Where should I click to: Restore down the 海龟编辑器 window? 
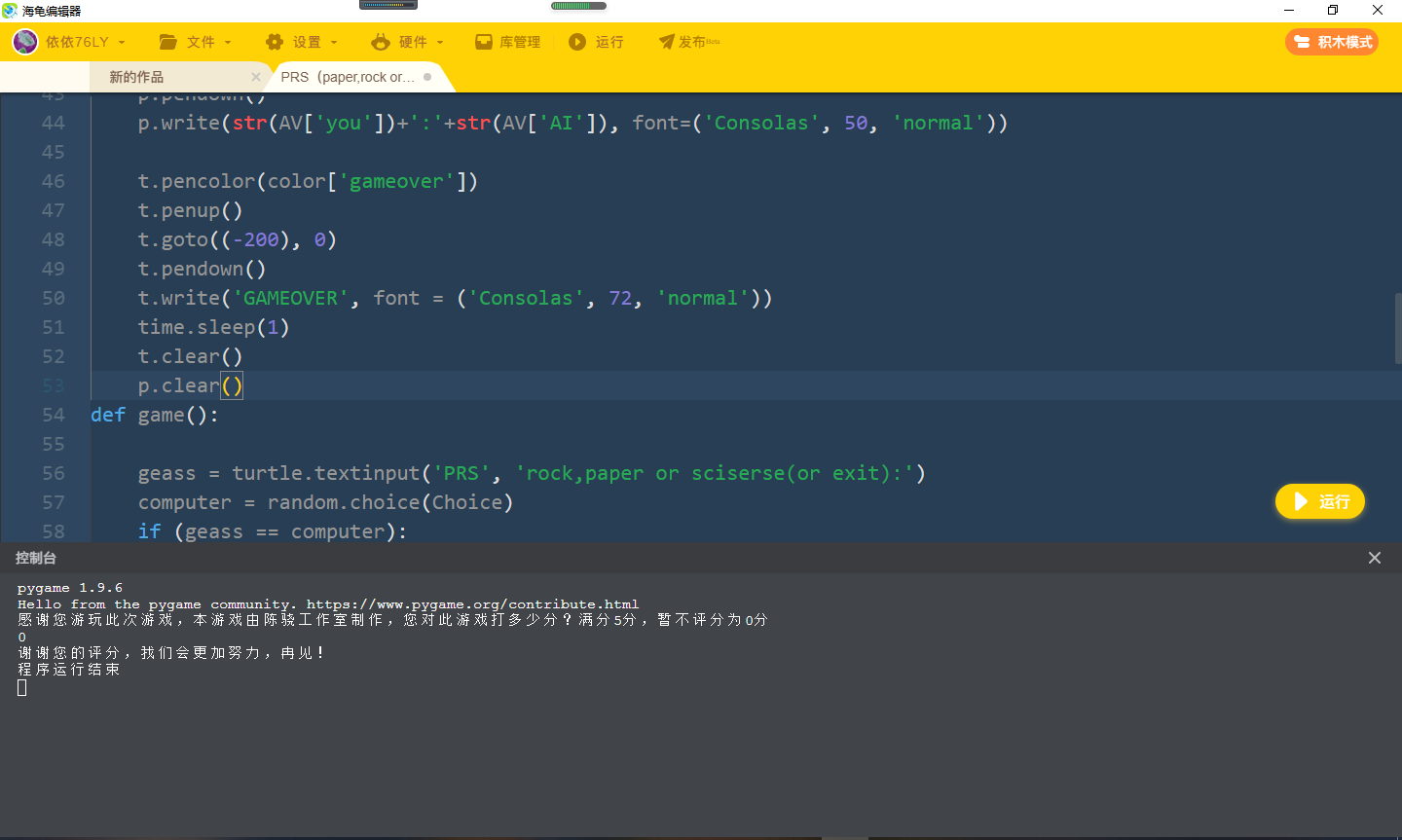click(x=1333, y=11)
